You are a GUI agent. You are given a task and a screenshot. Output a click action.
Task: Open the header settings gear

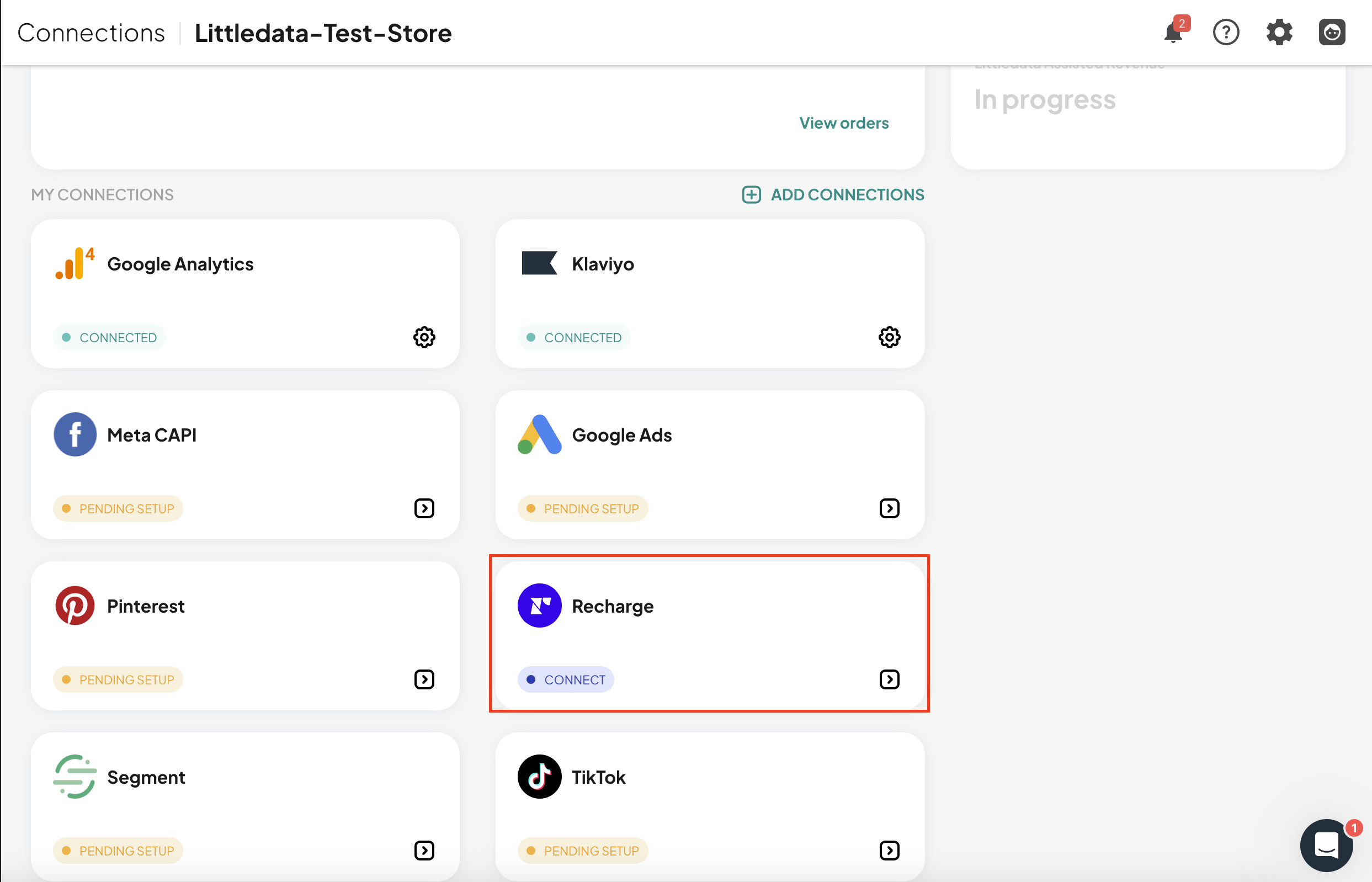(x=1279, y=32)
